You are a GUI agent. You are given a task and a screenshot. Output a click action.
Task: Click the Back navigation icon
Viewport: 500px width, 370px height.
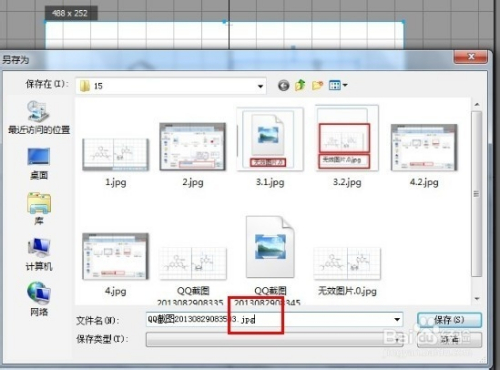pos(284,86)
